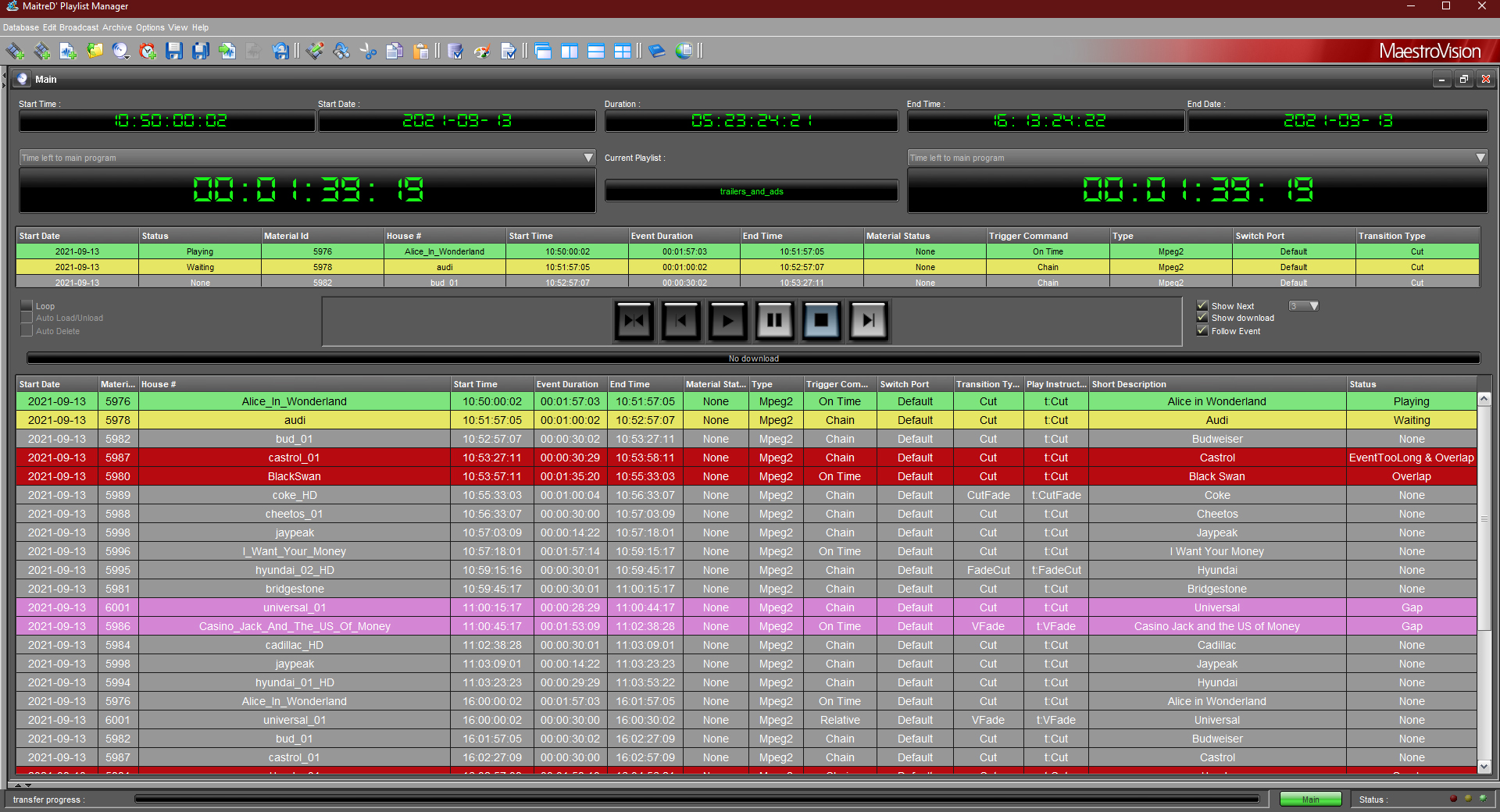
Task: Open the Broadcast menu
Action: click(x=79, y=27)
